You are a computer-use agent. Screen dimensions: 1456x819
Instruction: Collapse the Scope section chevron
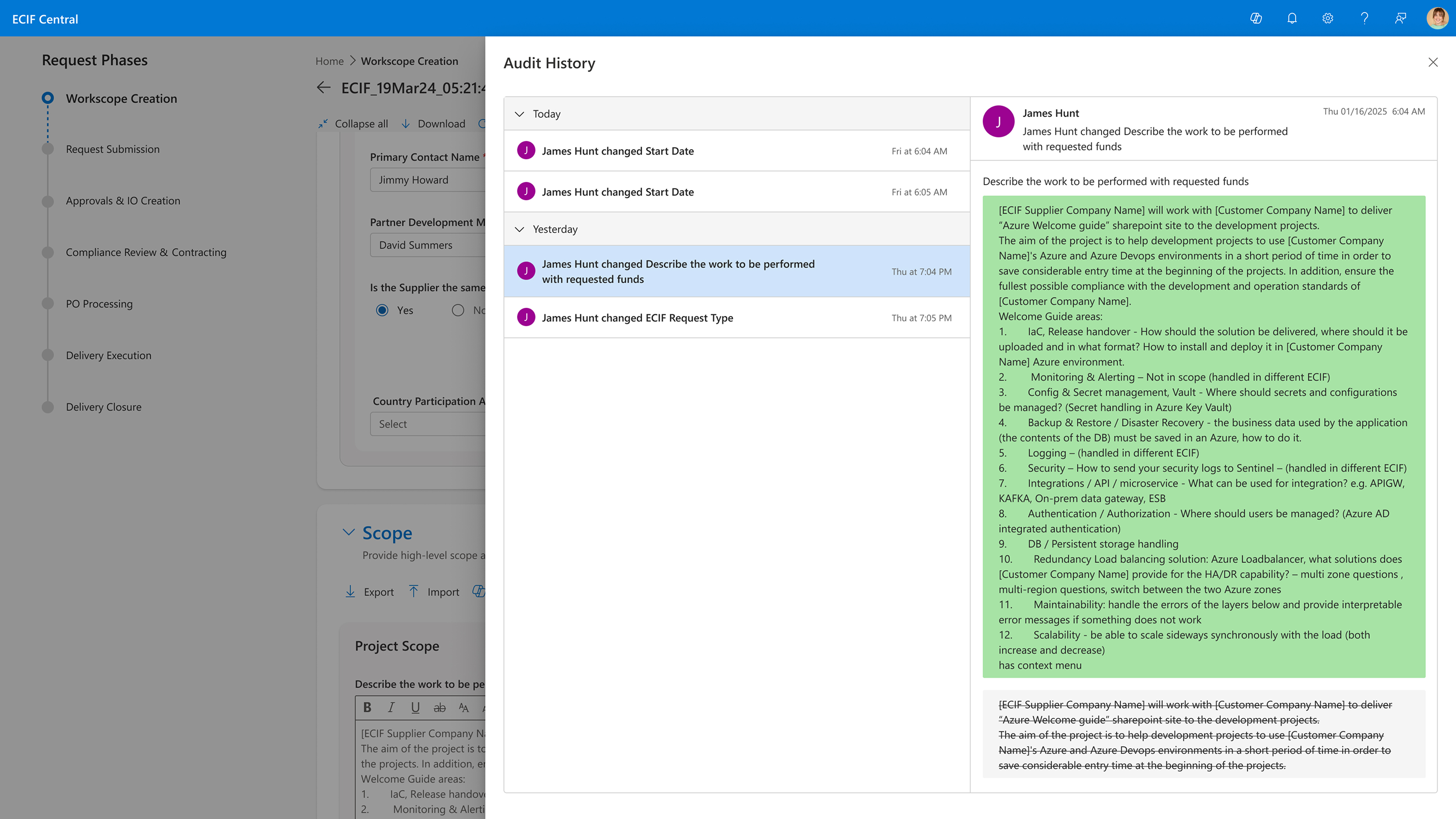click(349, 532)
